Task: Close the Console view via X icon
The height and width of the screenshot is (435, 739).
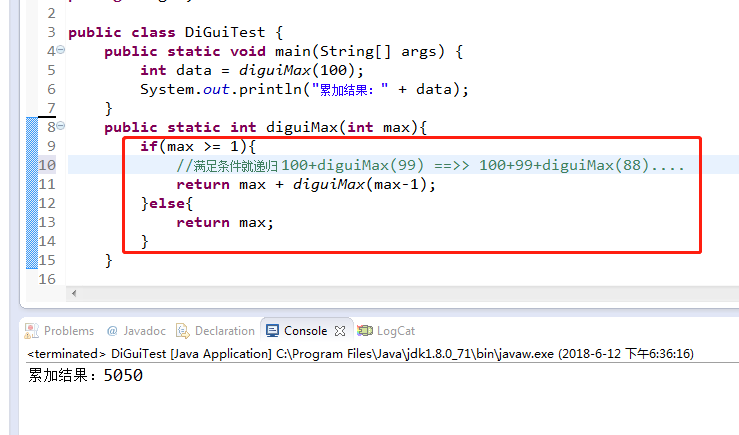Action: [340, 331]
